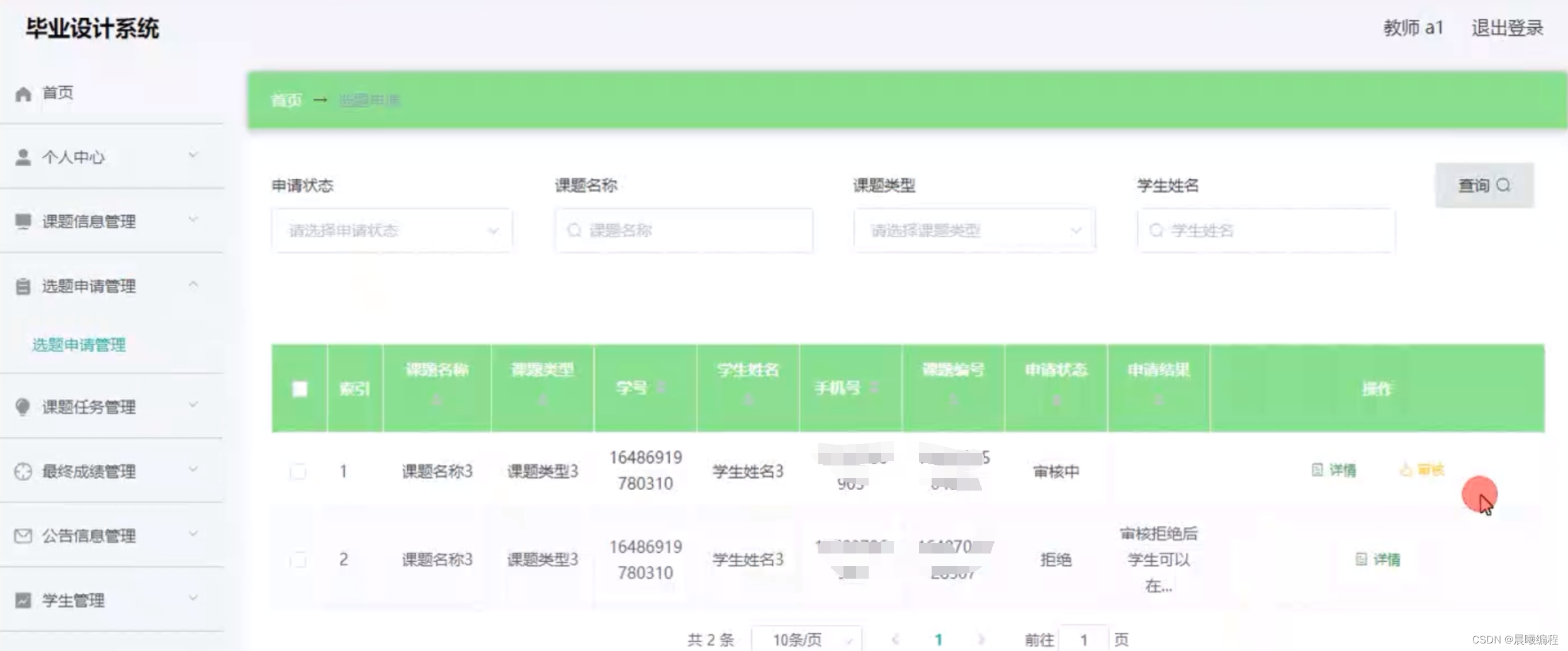Open the 10条/页 page size dropdown
The width and height of the screenshot is (1568, 651).
click(x=807, y=640)
